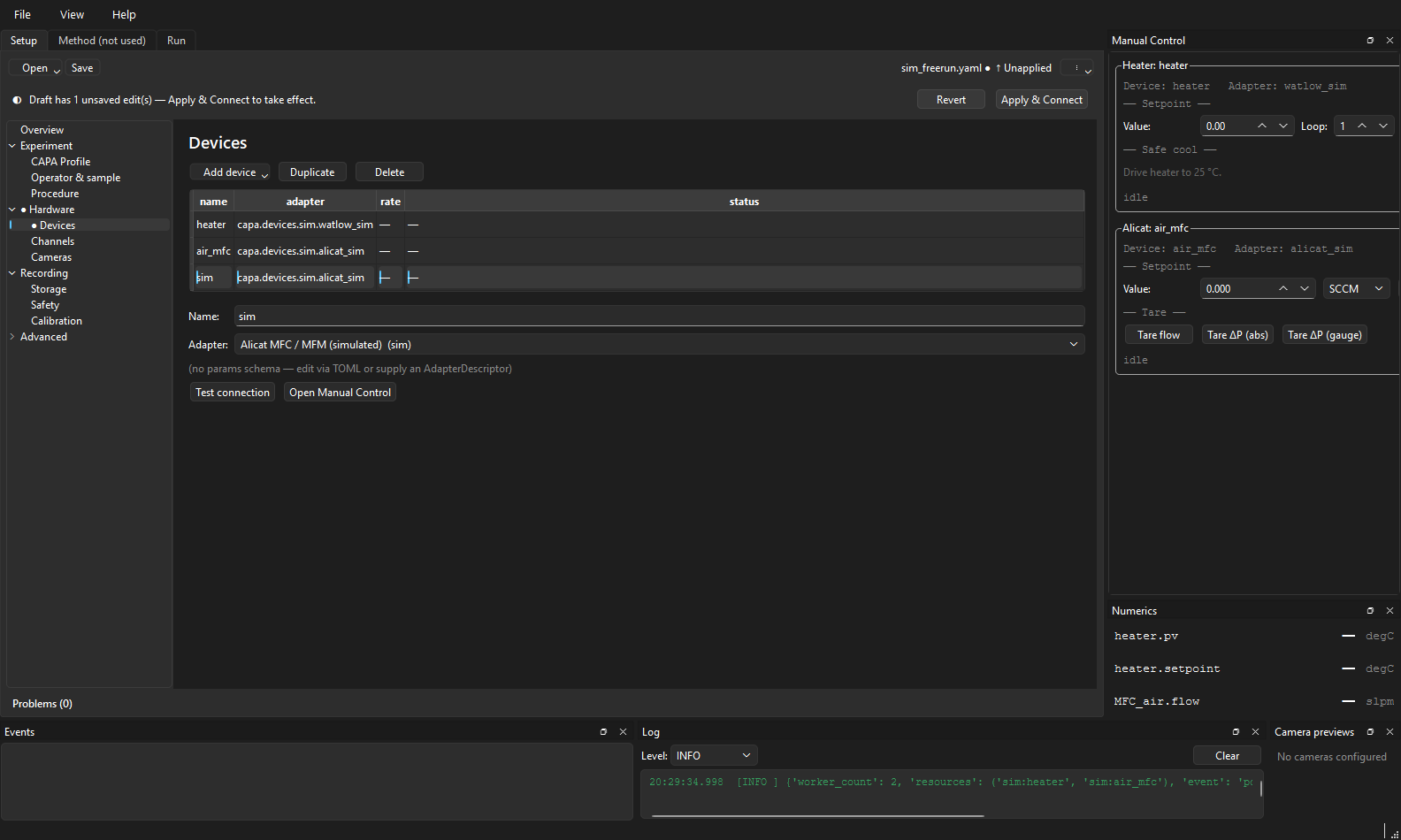Select Procedure in the tree
The height and width of the screenshot is (840, 1401).
55,194
